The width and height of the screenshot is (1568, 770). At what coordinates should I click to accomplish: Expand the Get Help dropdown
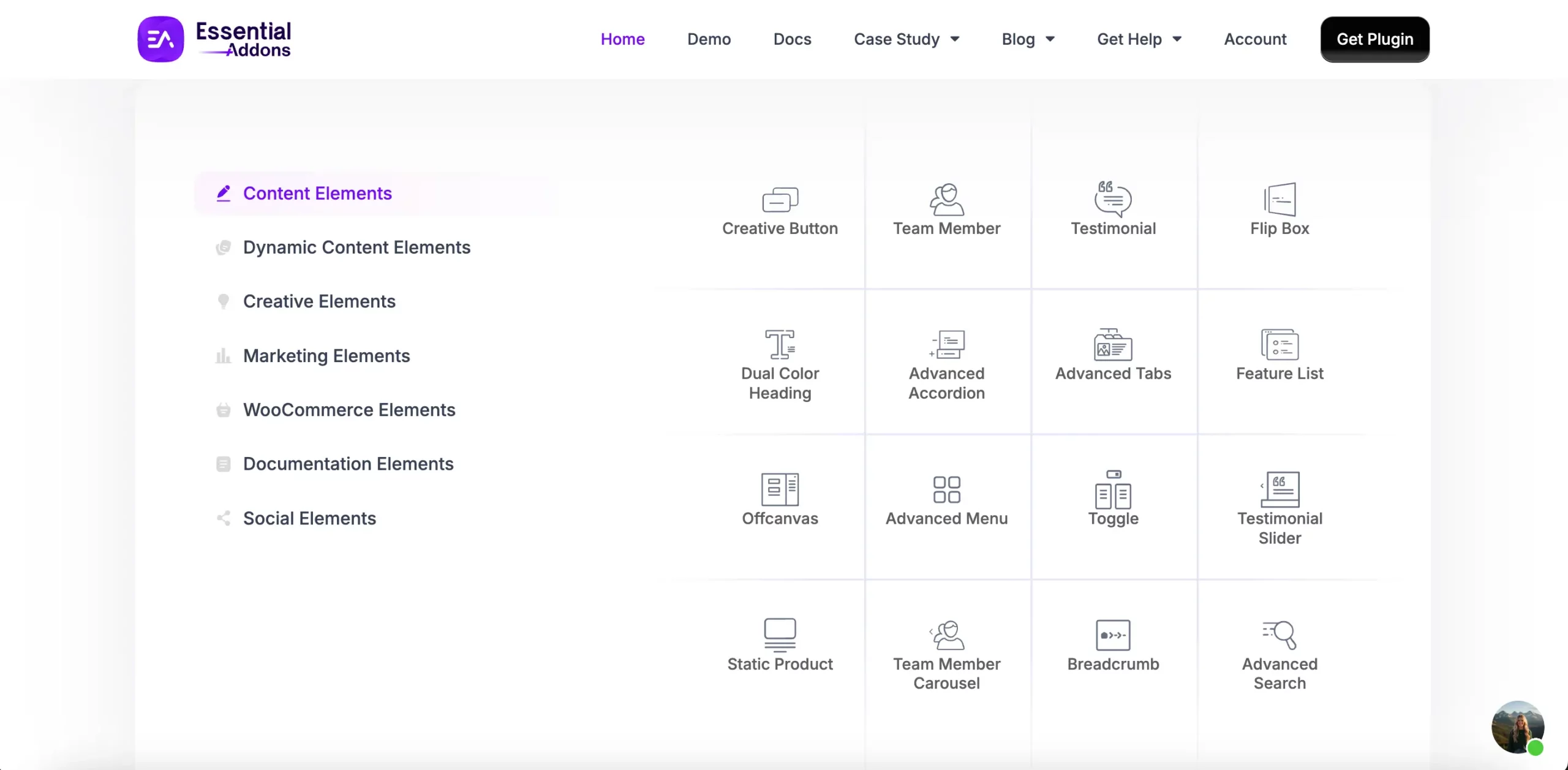[1139, 39]
